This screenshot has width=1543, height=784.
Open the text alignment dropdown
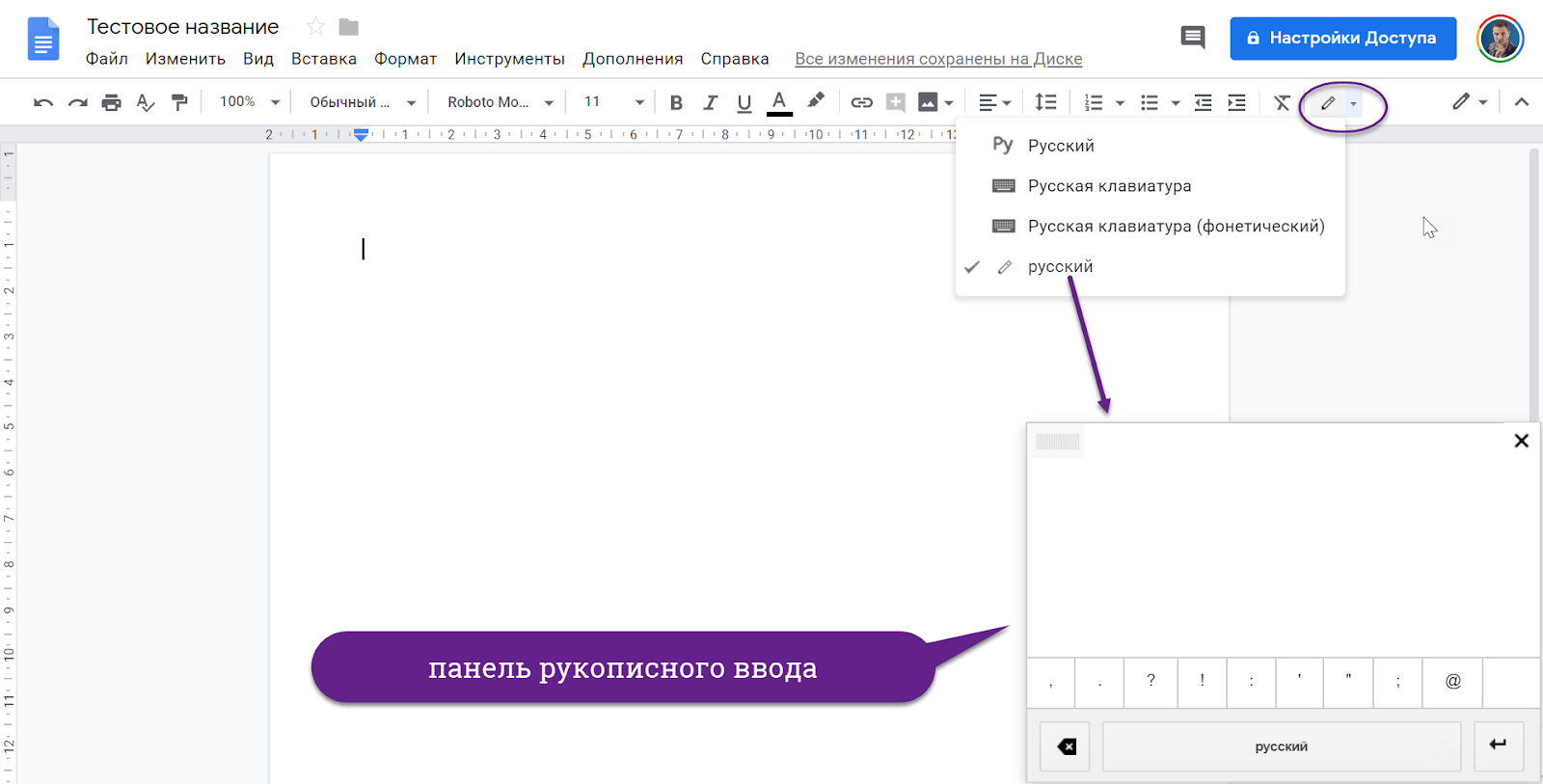point(994,102)
